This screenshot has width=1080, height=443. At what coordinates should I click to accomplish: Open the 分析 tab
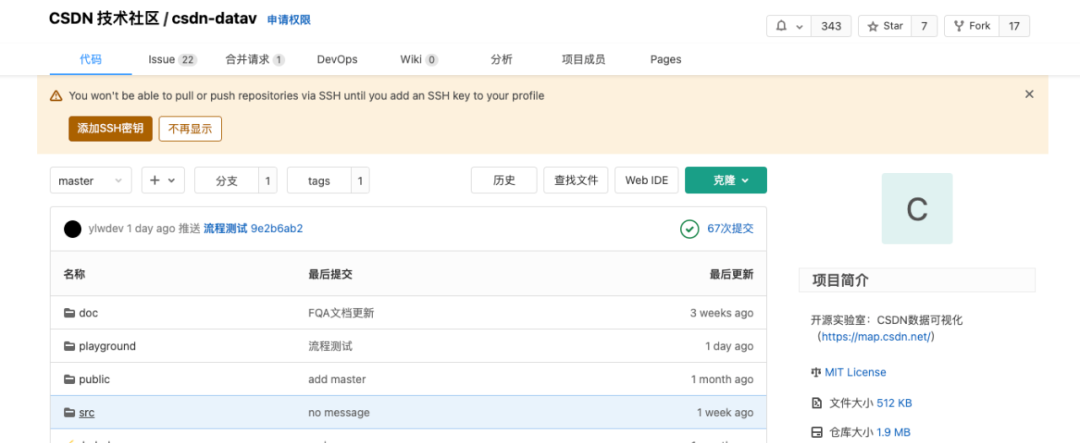[x=501, y=59]
